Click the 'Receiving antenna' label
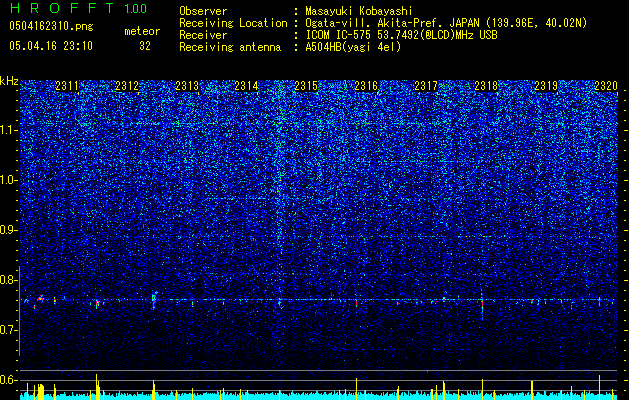Viewport: 629px width, 400px height. [230, 47]
